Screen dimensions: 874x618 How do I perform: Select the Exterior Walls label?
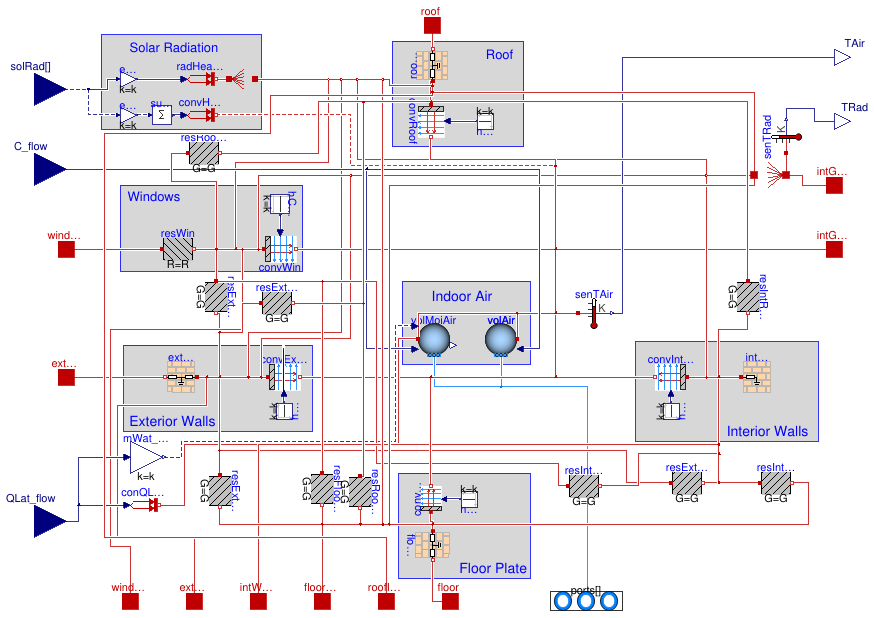(x=172, y=421)
